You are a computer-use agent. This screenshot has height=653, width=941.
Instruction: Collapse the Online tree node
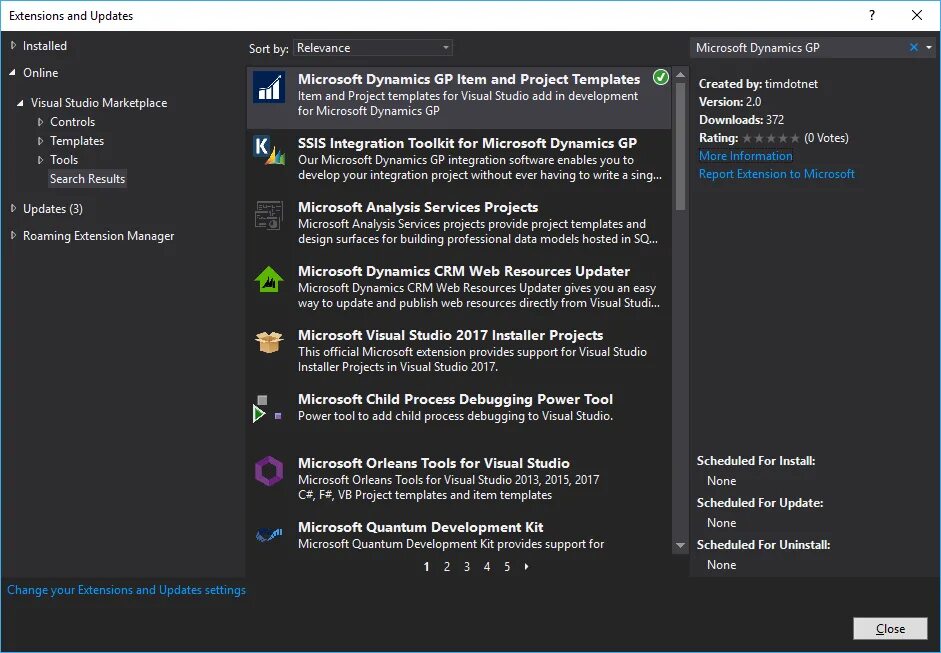pyautogui.click(x=13, y=73)
